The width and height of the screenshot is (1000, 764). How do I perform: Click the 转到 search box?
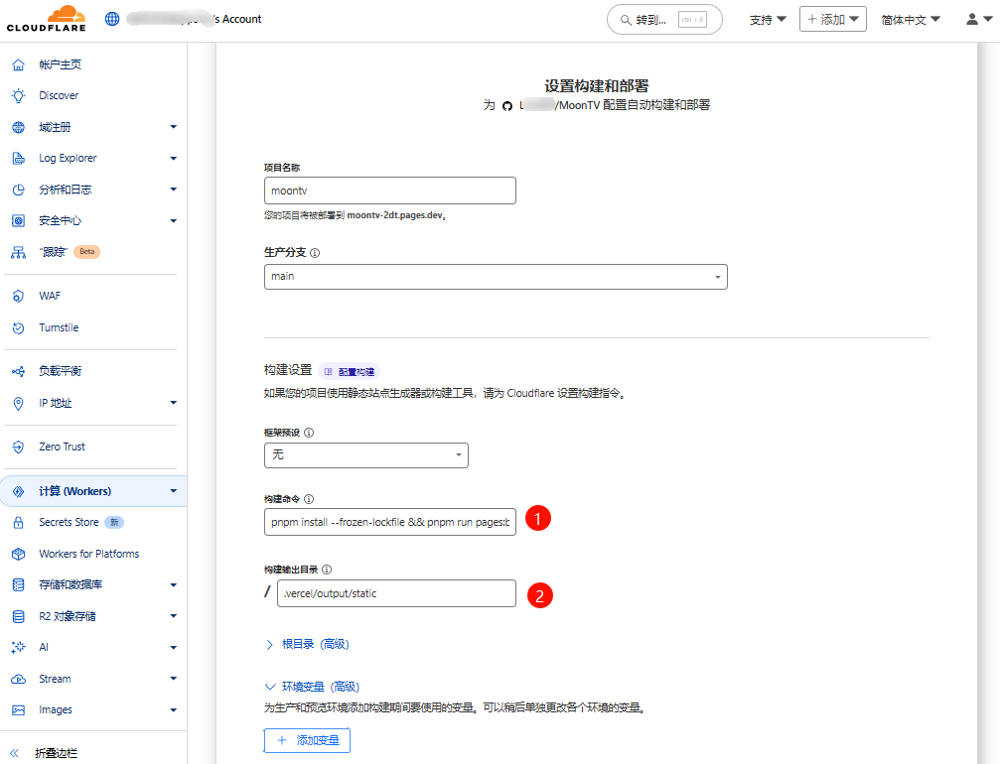[664, 19]
